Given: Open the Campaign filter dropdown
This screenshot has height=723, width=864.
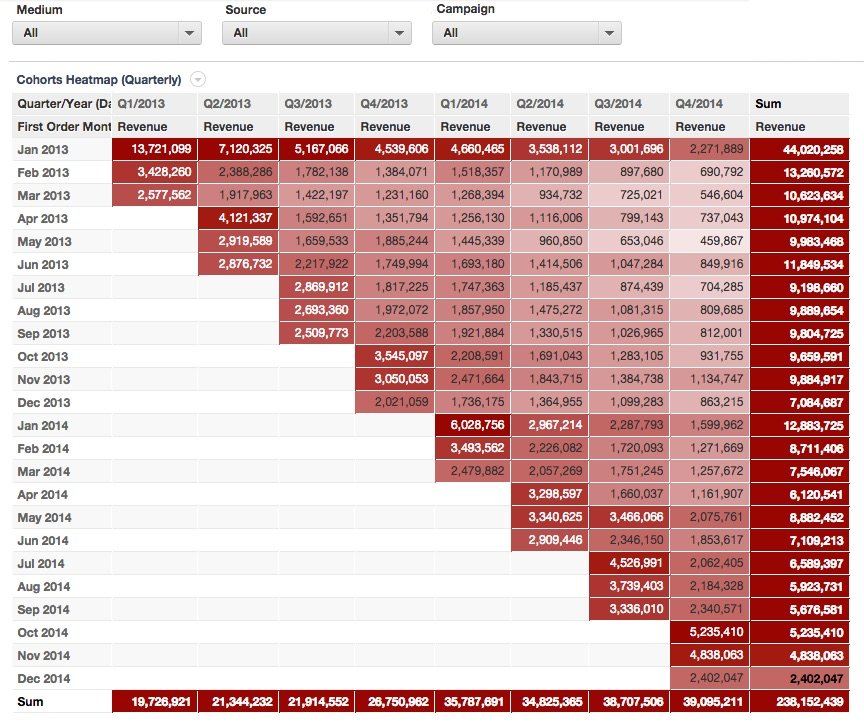Looking at the screenshot, I should pyautogui.click(x=526, y=33).
